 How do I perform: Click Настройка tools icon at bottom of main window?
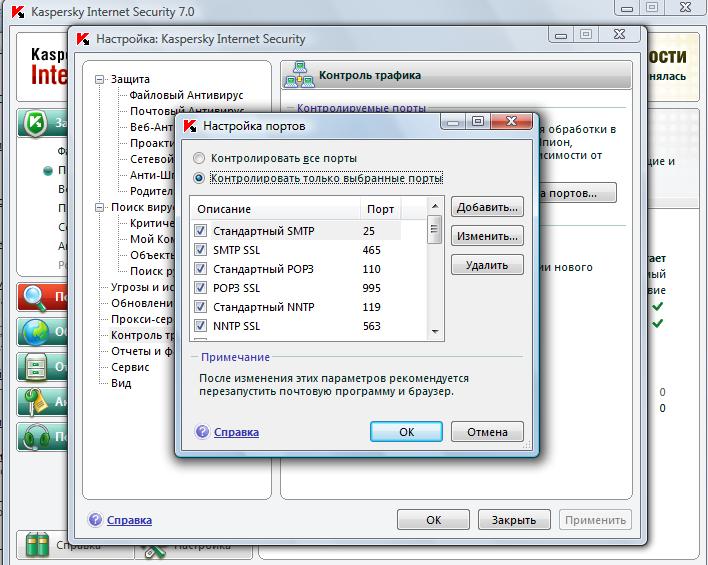click(x=154, y=550)
